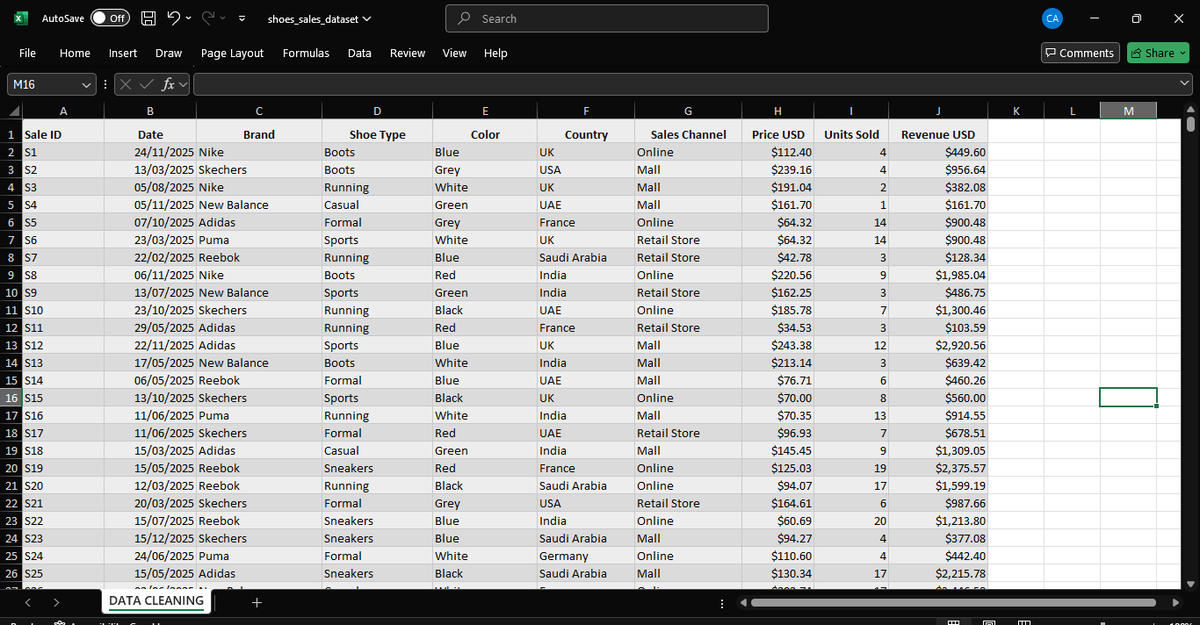Switch to the View tab
Viewport: 1200px width, 625px height.
tap(454, 53)
